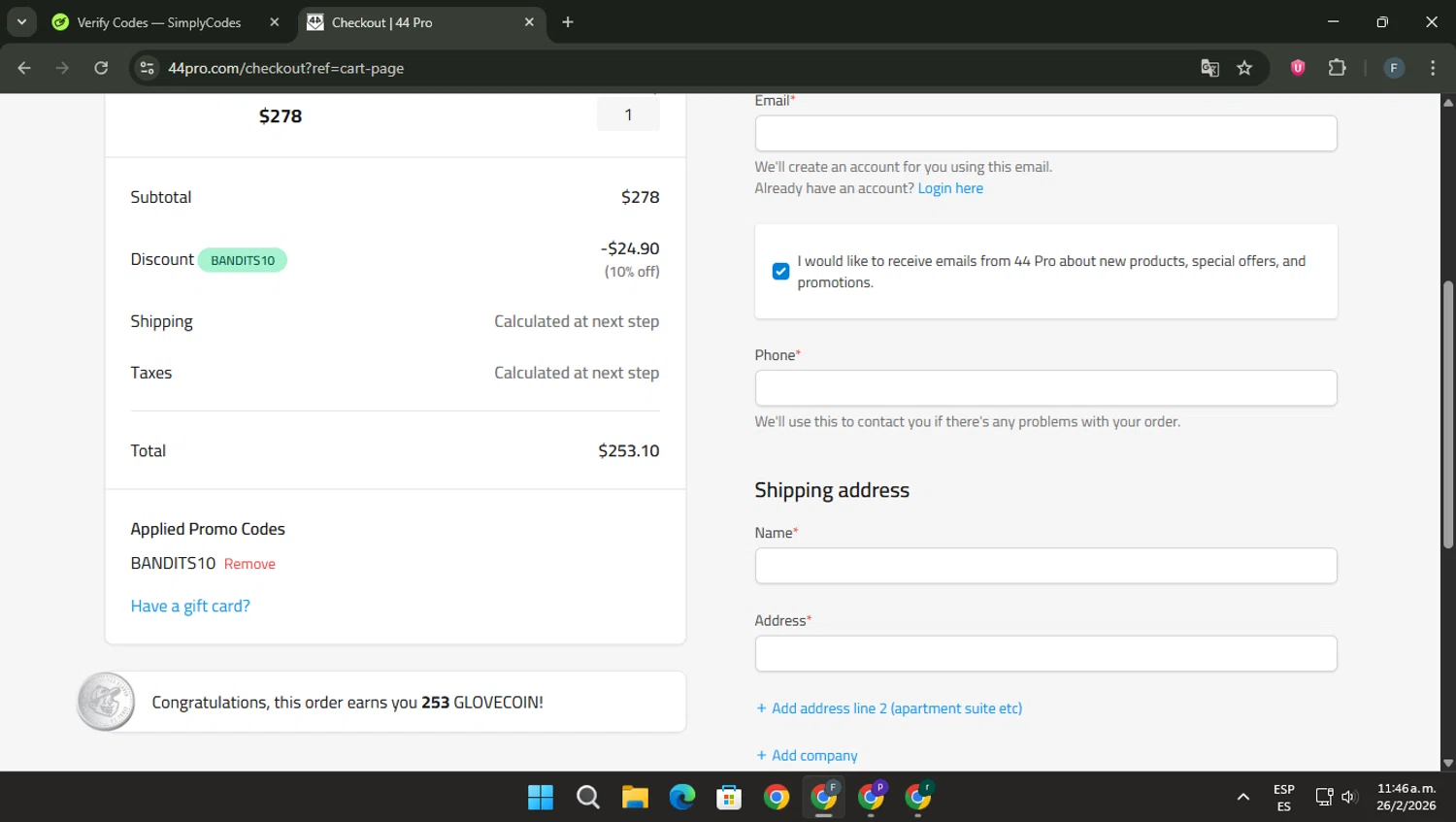Open a new browser tab
1456x822 pixels.
[x=568, y=22]
